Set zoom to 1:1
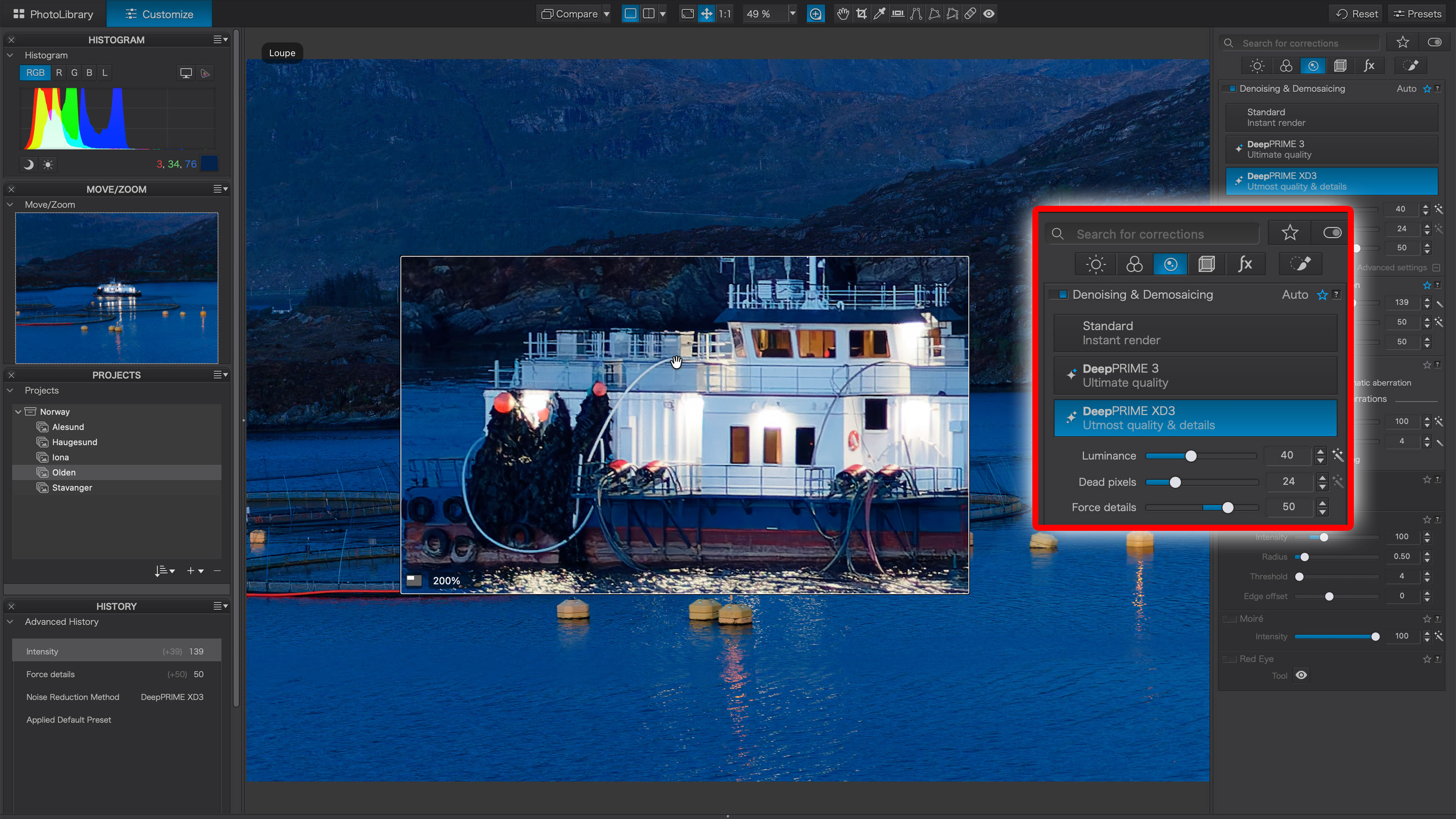Image resolution: width=1456 pixels, height=819 pixels. pos(724,14)
